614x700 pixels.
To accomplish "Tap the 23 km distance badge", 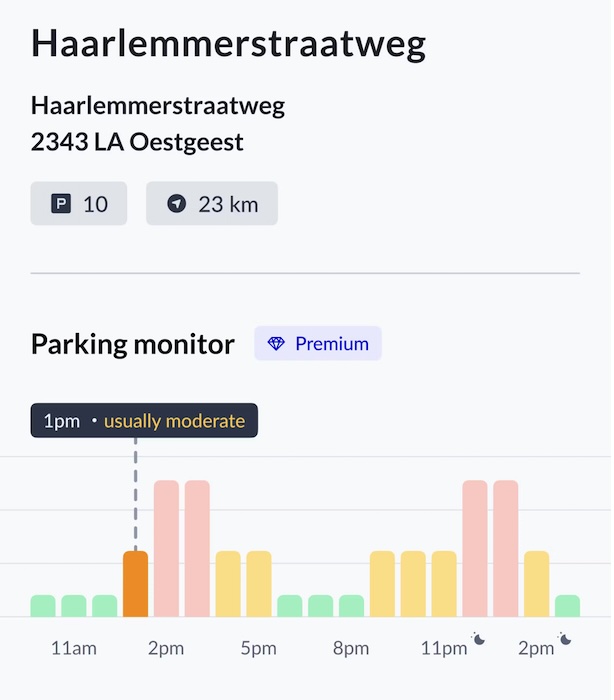I will [x=212, y=204].
